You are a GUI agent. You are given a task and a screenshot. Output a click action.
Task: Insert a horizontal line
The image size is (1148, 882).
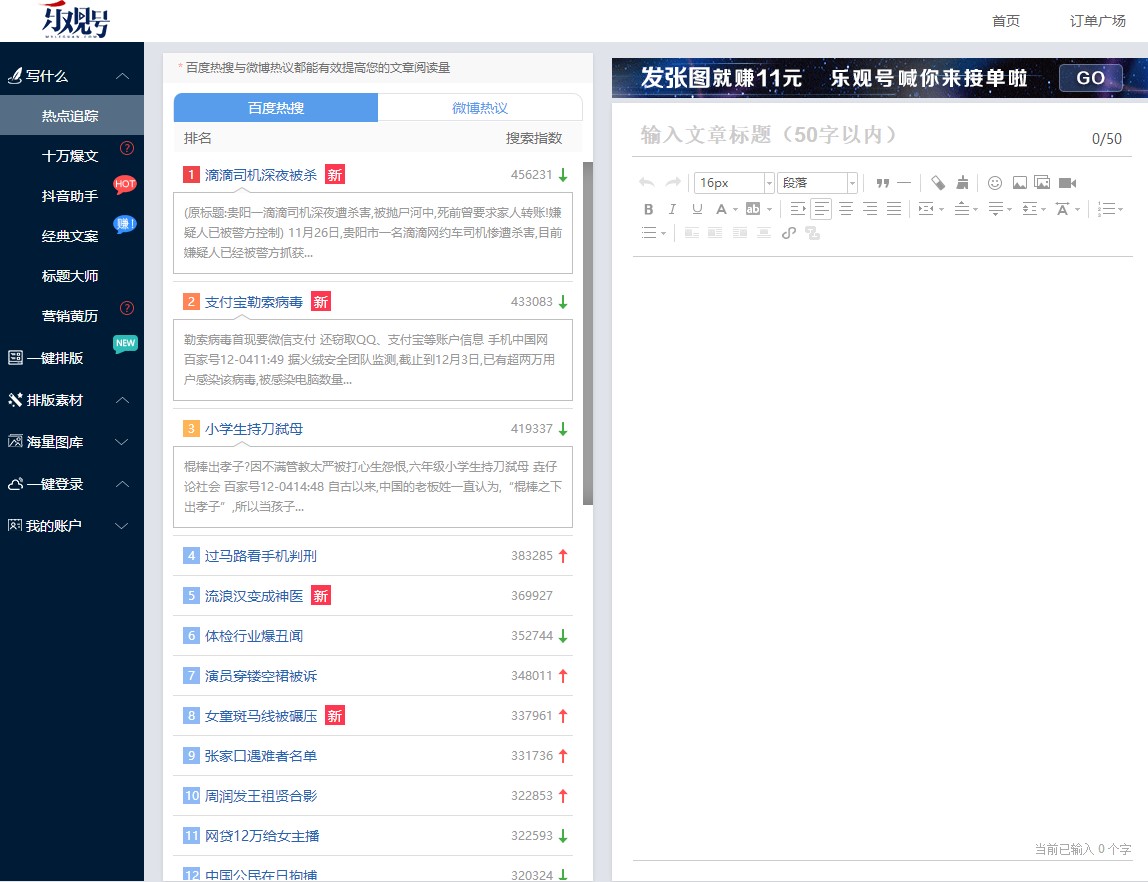903,182
